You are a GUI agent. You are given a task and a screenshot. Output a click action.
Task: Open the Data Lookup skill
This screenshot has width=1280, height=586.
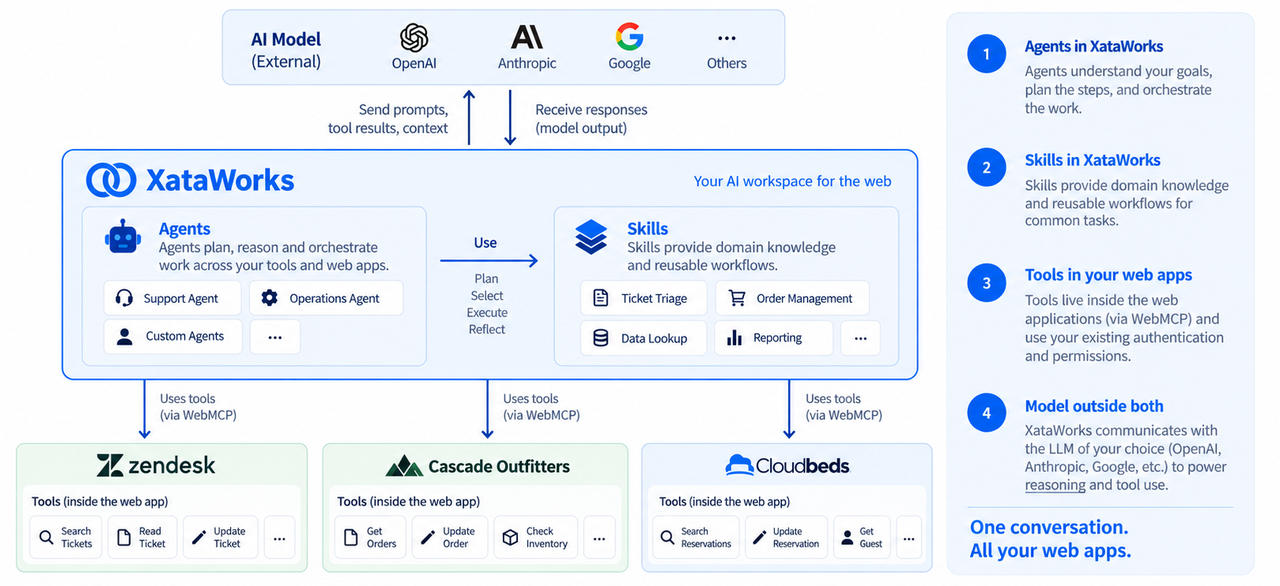(643, 338)
